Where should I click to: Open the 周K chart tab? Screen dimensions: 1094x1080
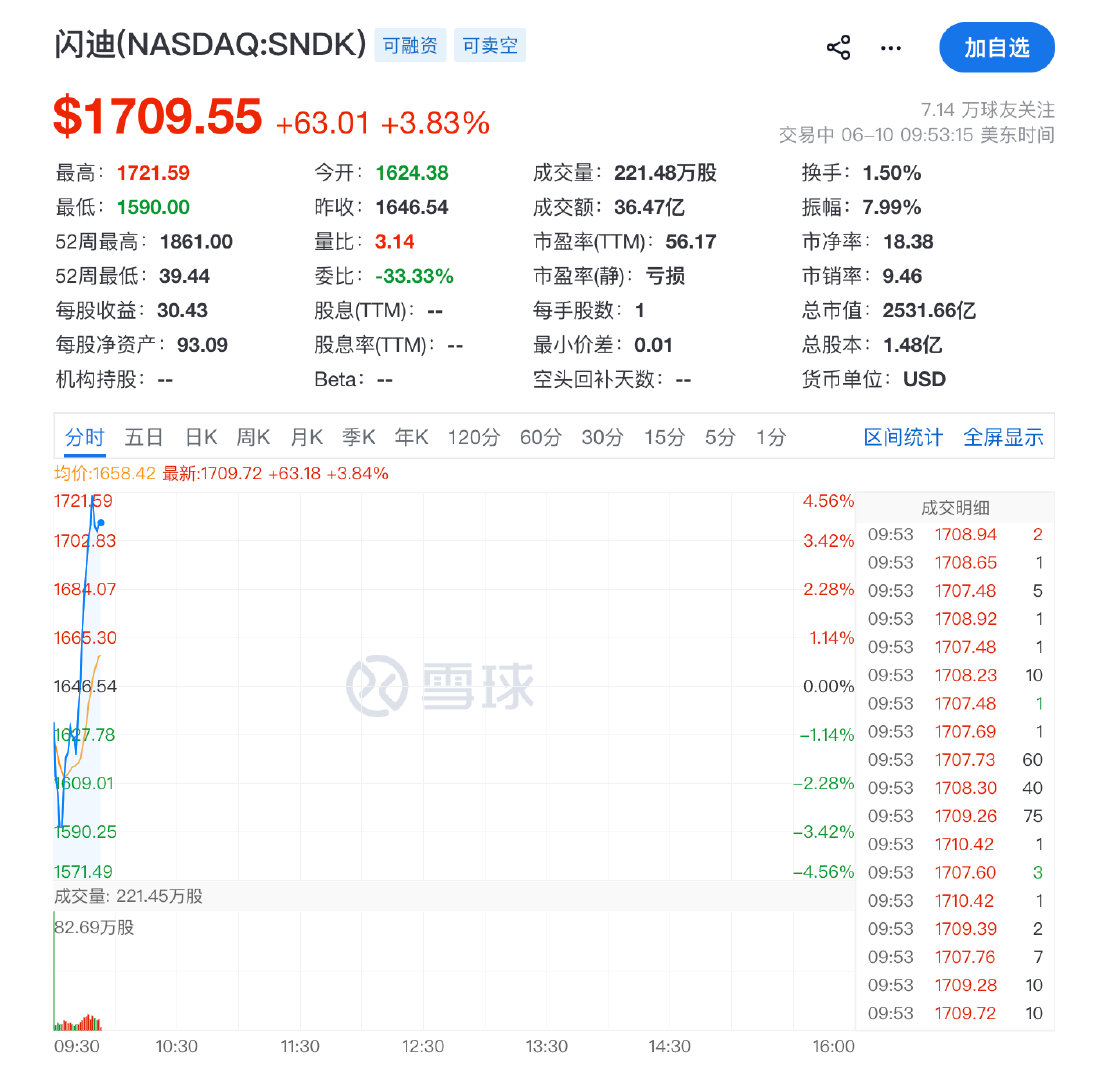253,437
